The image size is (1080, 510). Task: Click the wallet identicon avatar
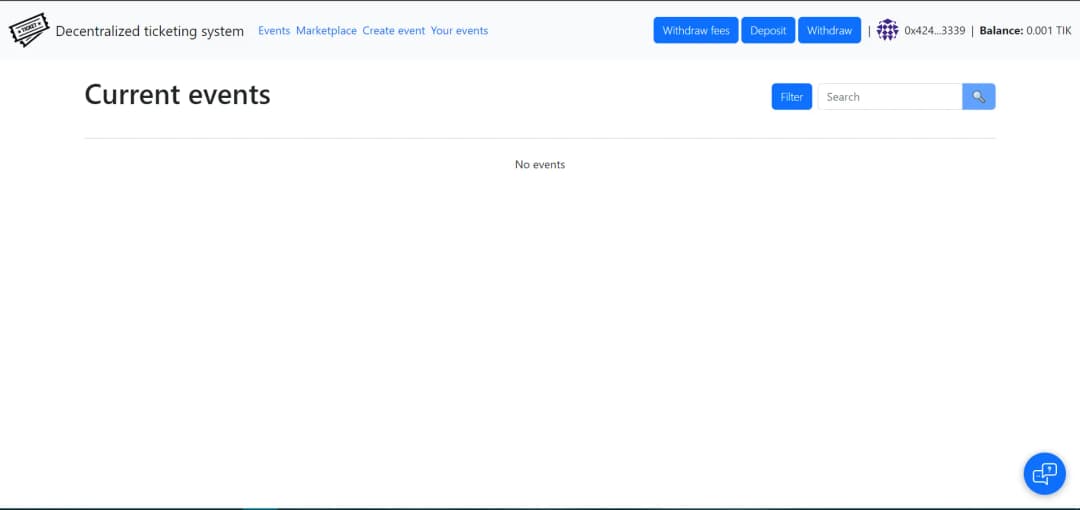tap(887, 30)
